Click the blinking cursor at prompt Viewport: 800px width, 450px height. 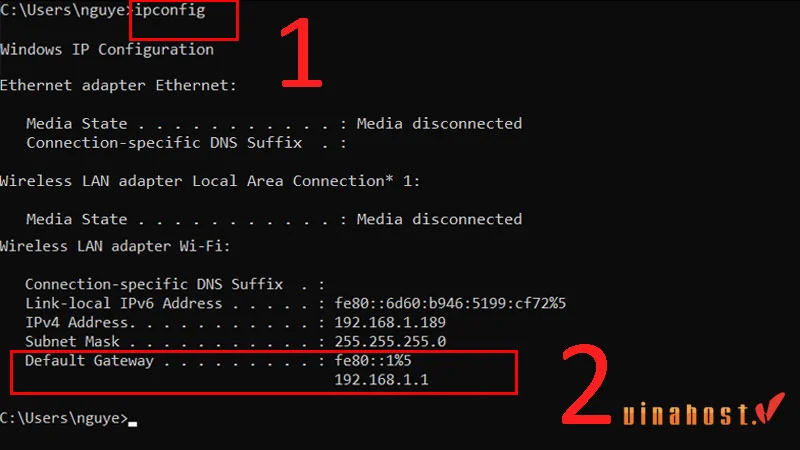click(133, 423)
